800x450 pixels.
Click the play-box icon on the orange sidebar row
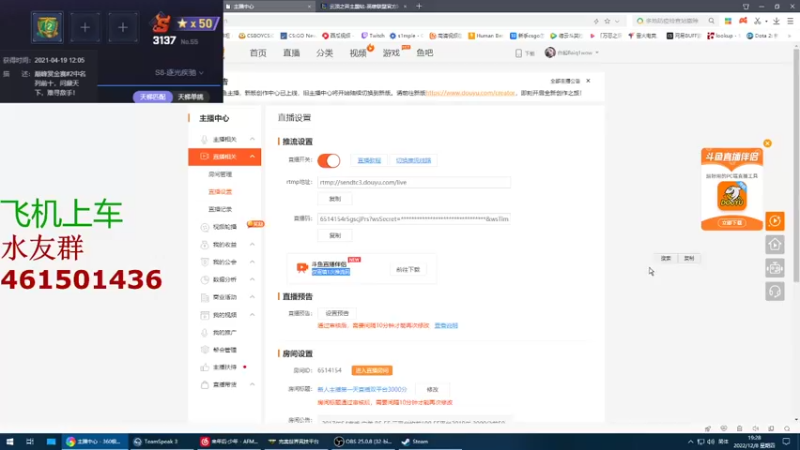pos(205,157)
